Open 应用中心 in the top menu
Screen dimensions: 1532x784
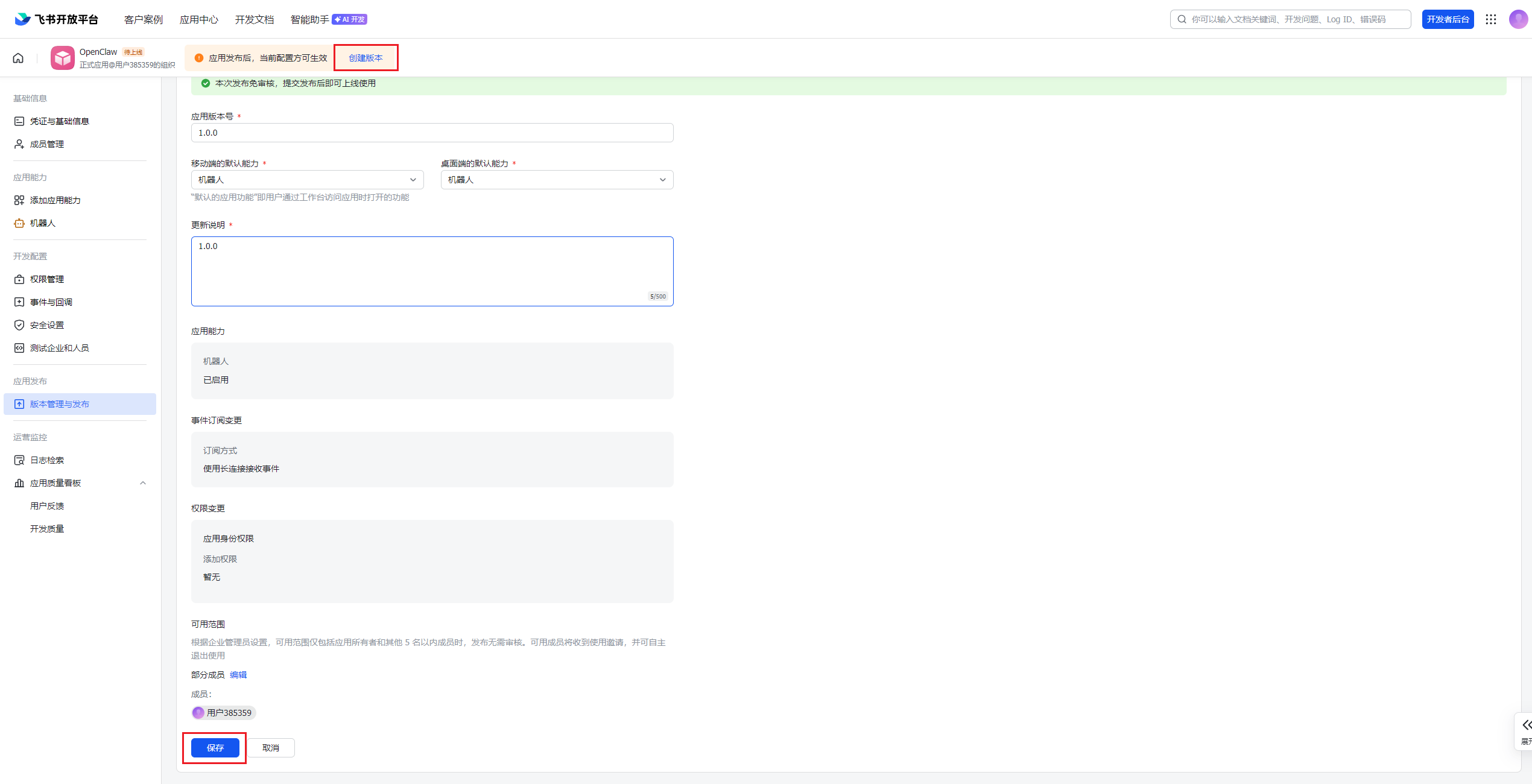(x=198, y=19)
